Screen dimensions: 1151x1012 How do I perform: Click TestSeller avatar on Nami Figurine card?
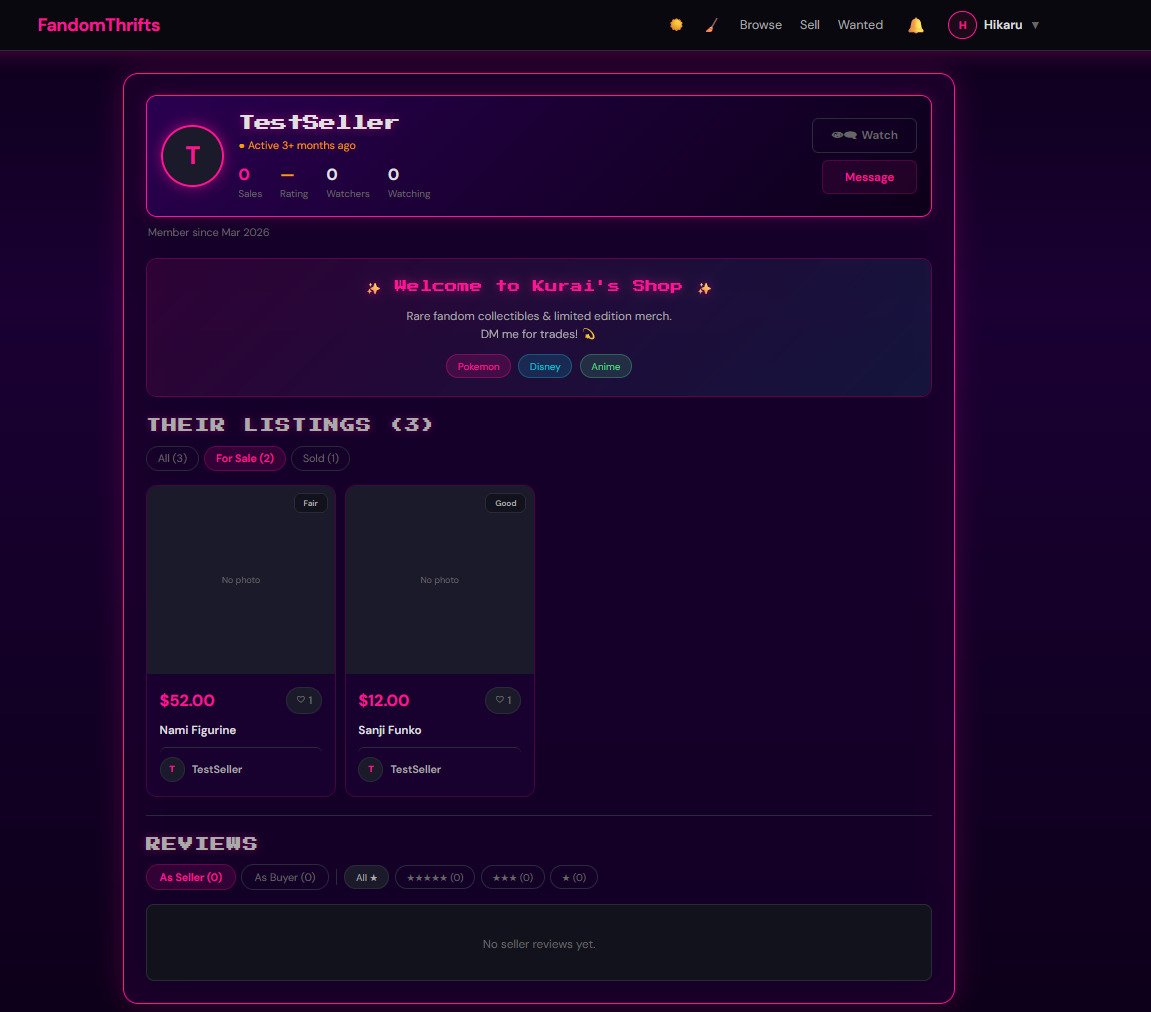tap(172, 769)
